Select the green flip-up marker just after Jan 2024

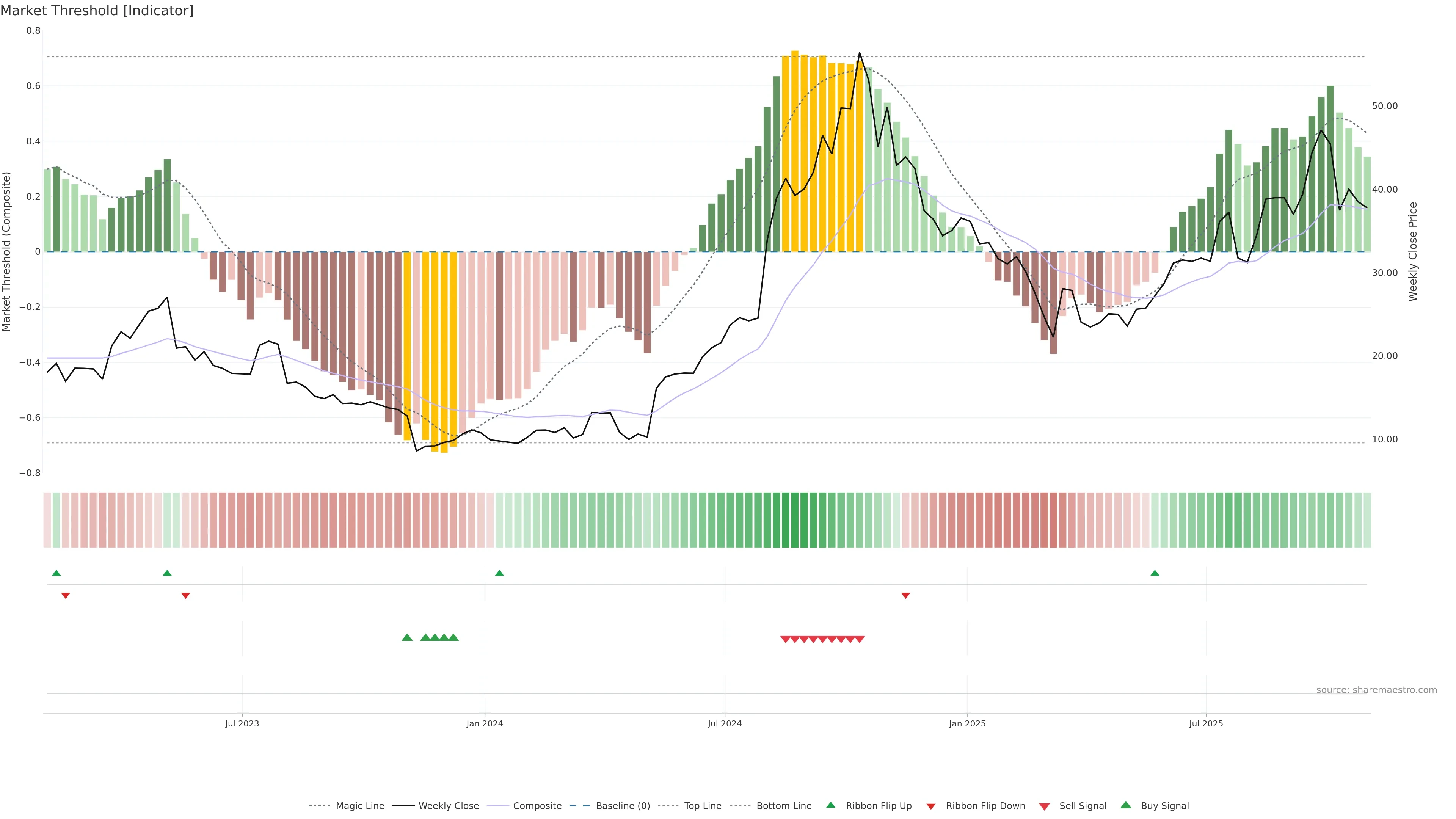[x=499, y=573]
